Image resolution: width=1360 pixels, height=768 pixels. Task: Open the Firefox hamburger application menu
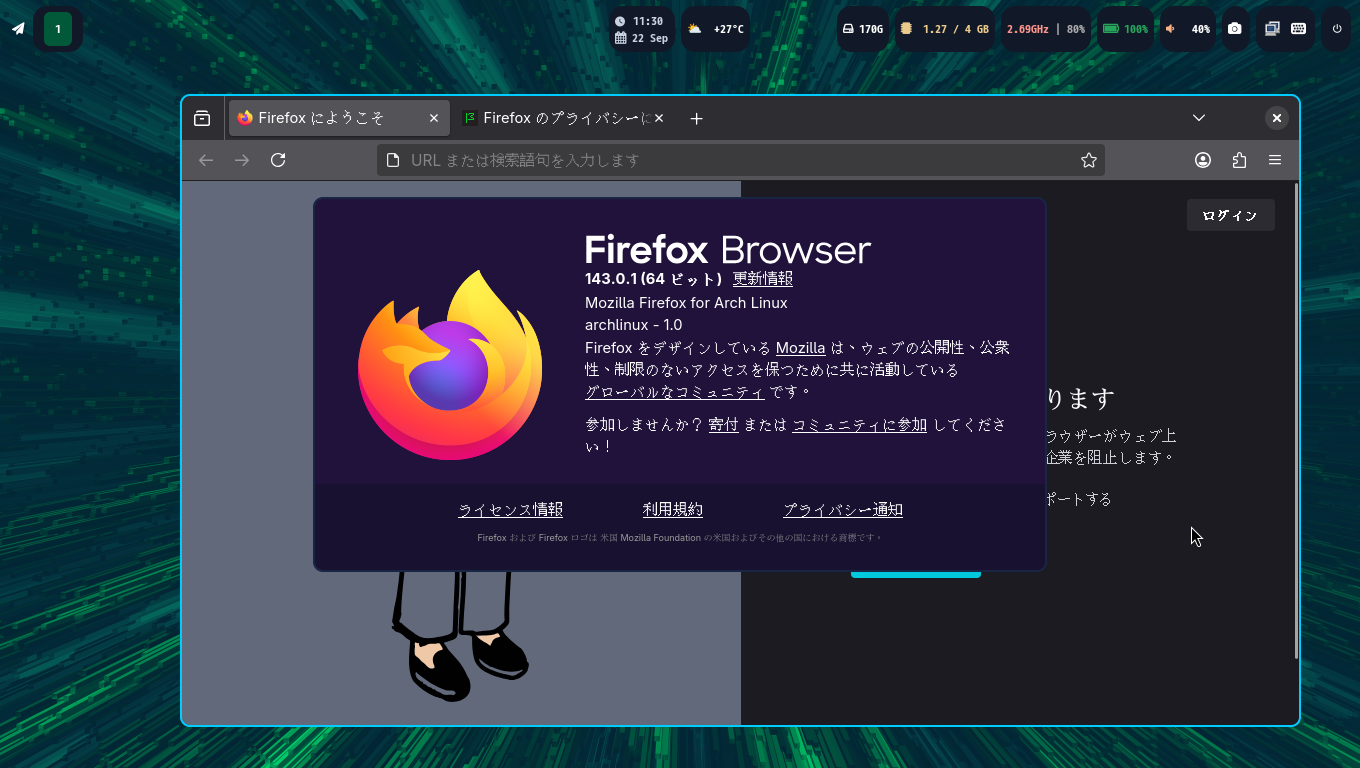[x=1275, y=160]
